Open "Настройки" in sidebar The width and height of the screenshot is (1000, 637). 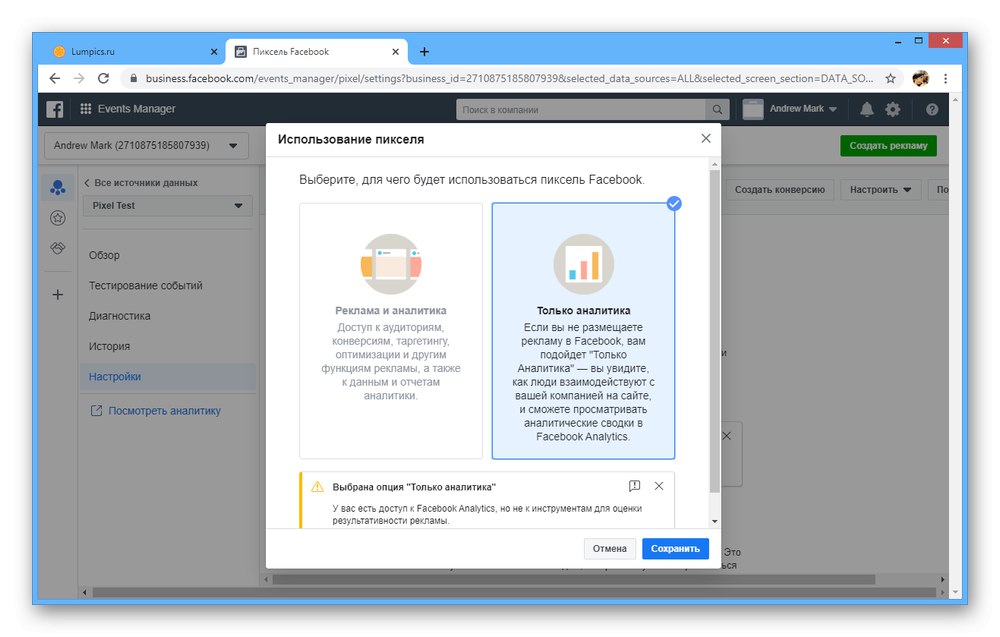tap(168, 376)
